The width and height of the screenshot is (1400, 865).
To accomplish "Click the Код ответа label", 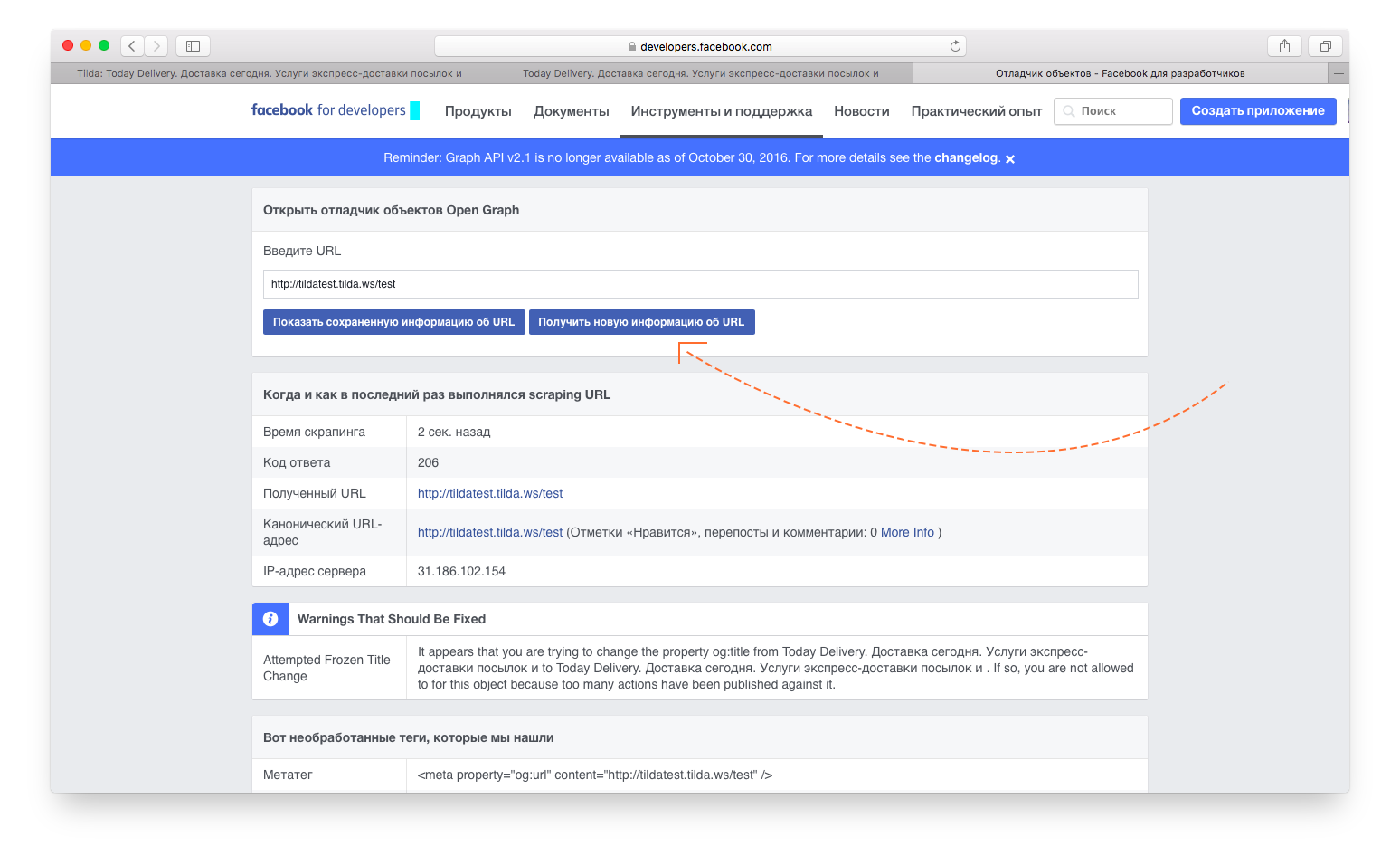I will click(x=297, y=462).
